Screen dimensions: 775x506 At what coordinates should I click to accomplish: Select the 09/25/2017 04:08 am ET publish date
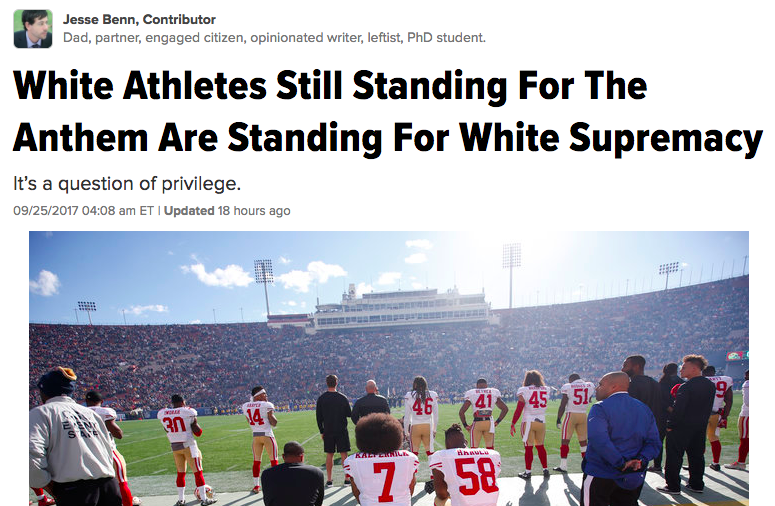pos(84,211)
